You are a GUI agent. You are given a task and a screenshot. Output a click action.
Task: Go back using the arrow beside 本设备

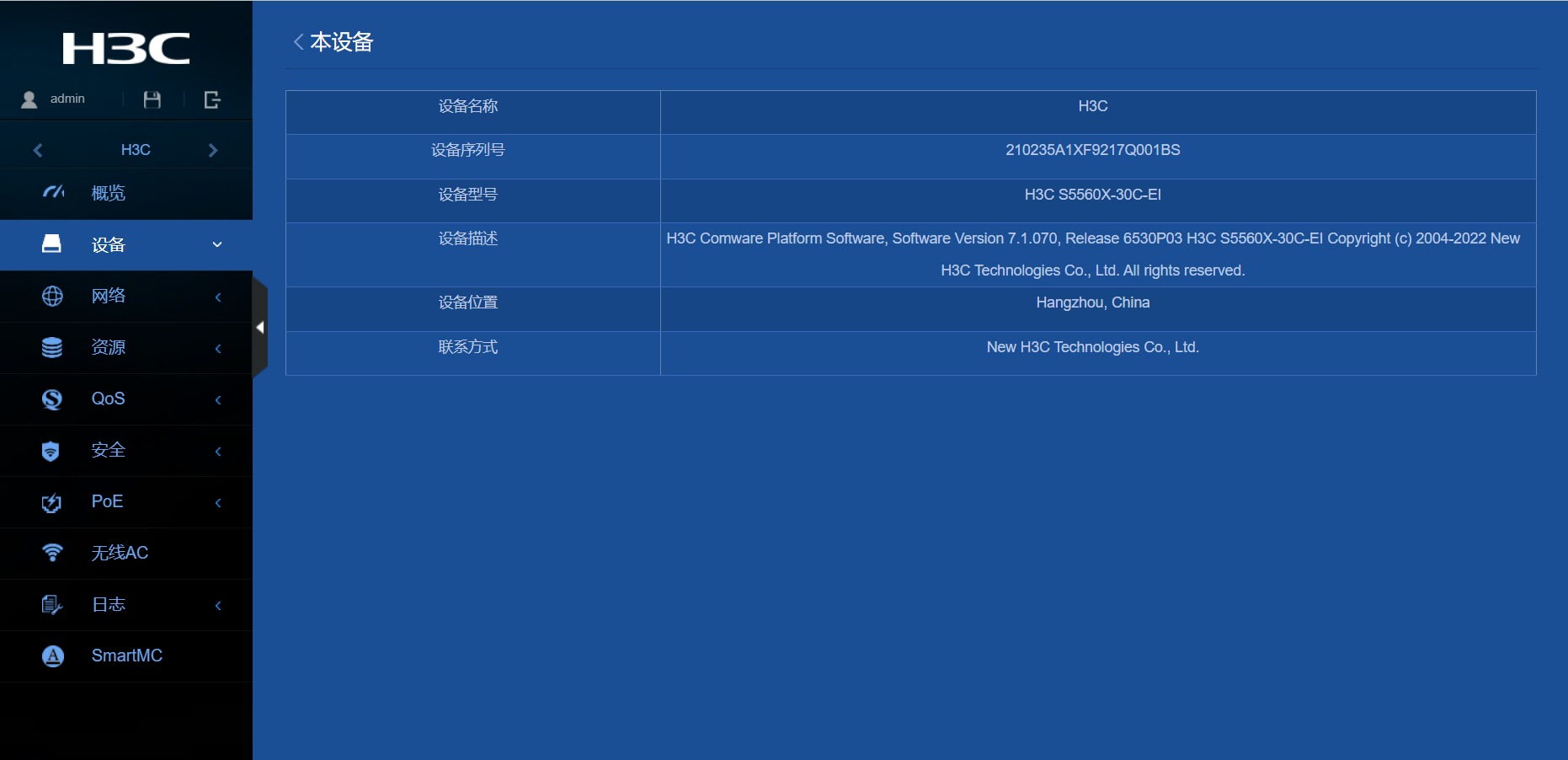298,41
